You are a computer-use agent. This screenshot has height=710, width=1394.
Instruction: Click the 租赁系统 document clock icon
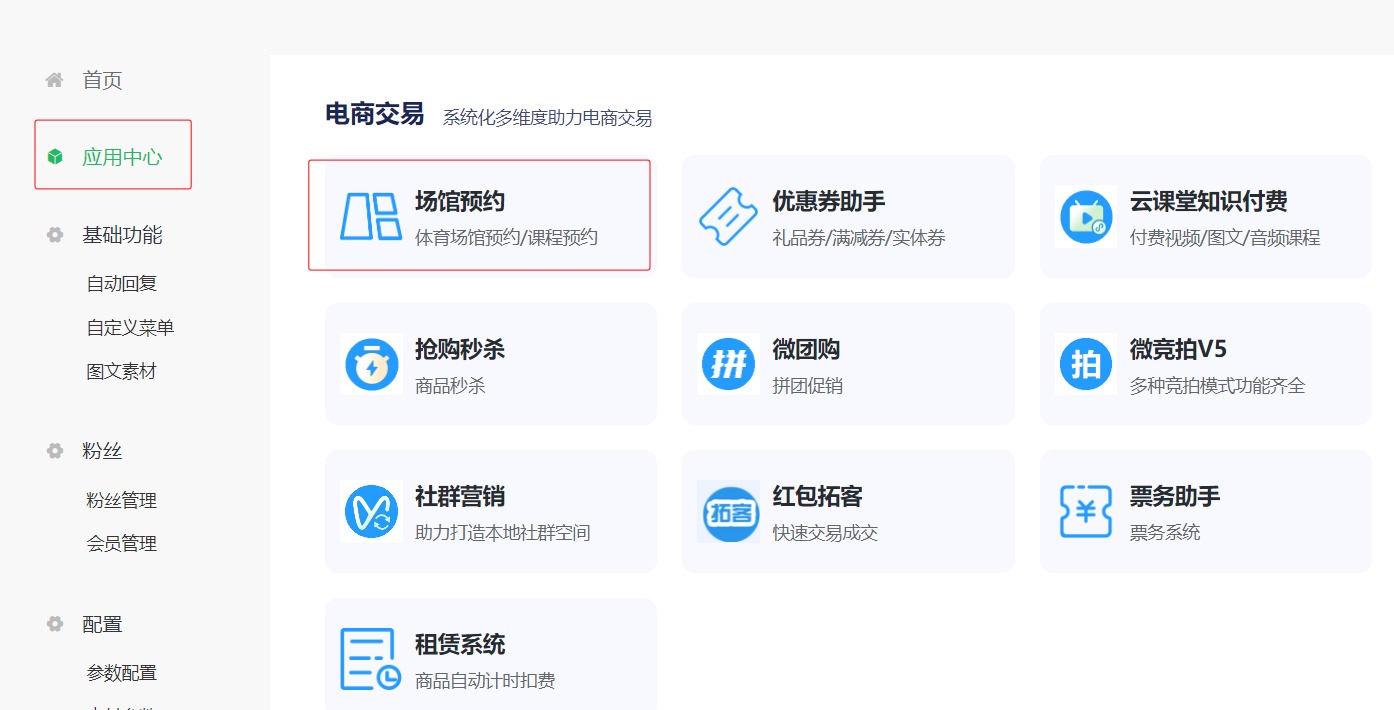[x=371, y=659]
